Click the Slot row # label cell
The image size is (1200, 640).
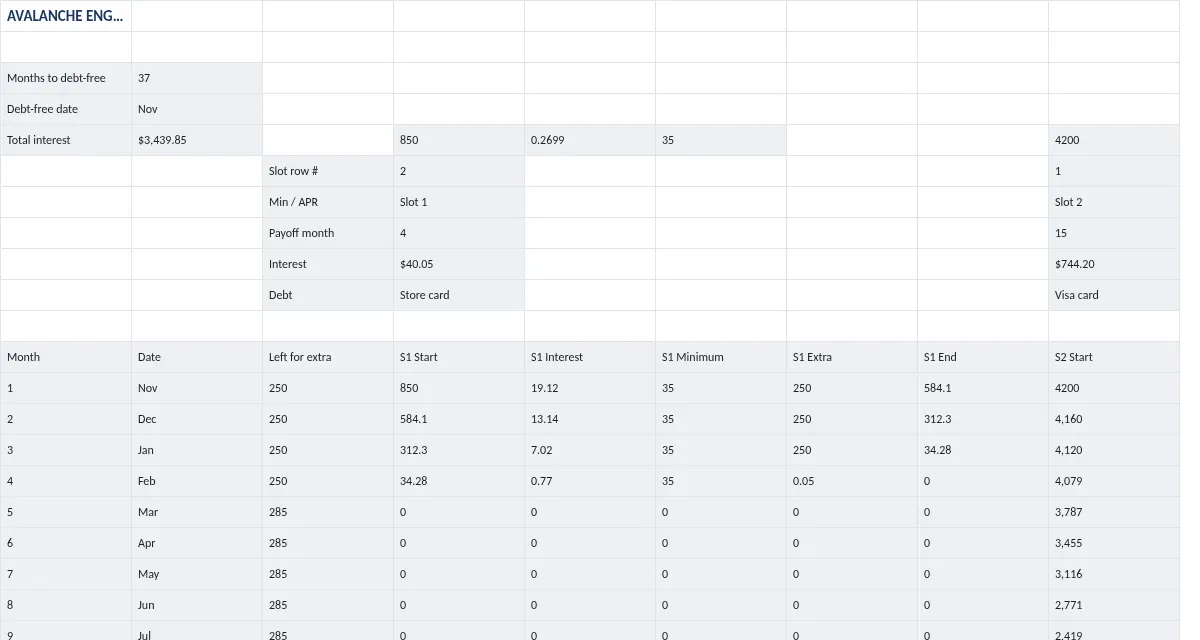click(x=328, y=171)
